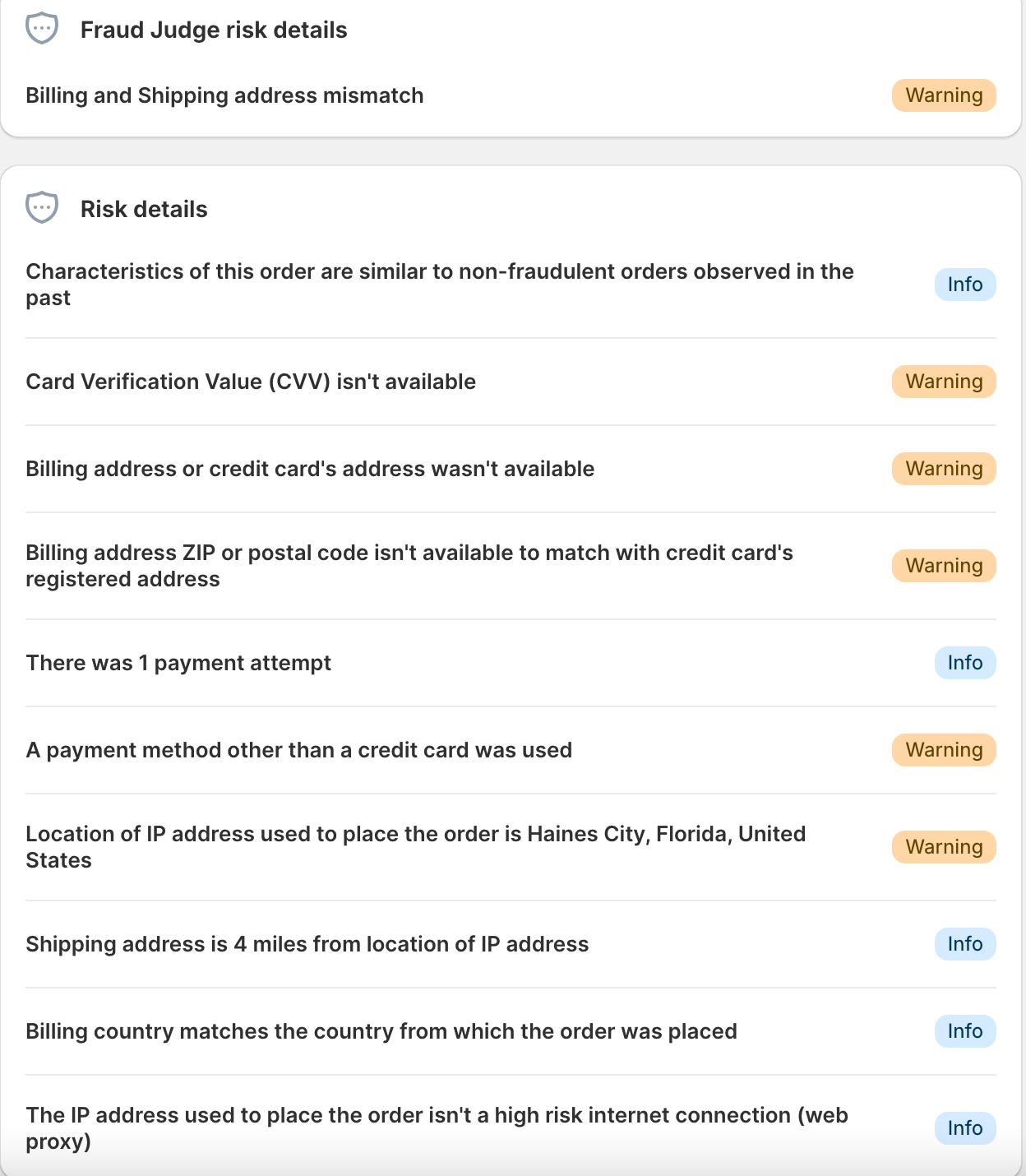Click the Fraud Judge shield icon
The image size is (1026, 1176).
click(x=42, y=29)
